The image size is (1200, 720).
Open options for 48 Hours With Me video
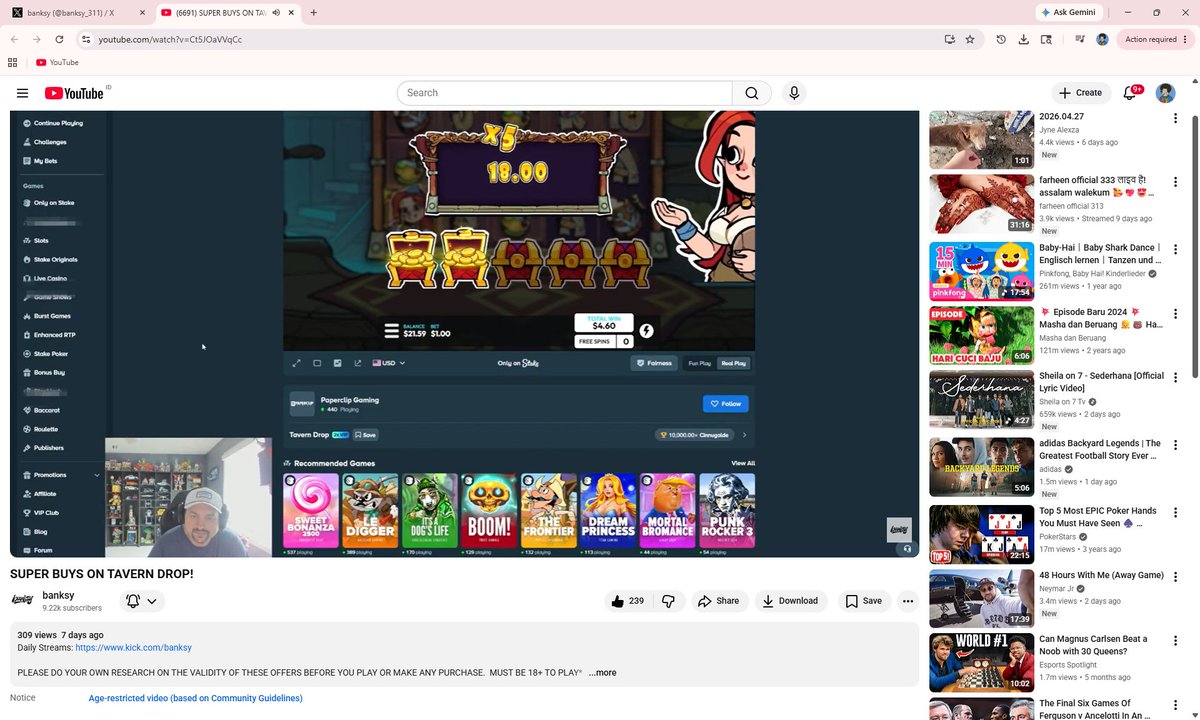coord(1175,577)
